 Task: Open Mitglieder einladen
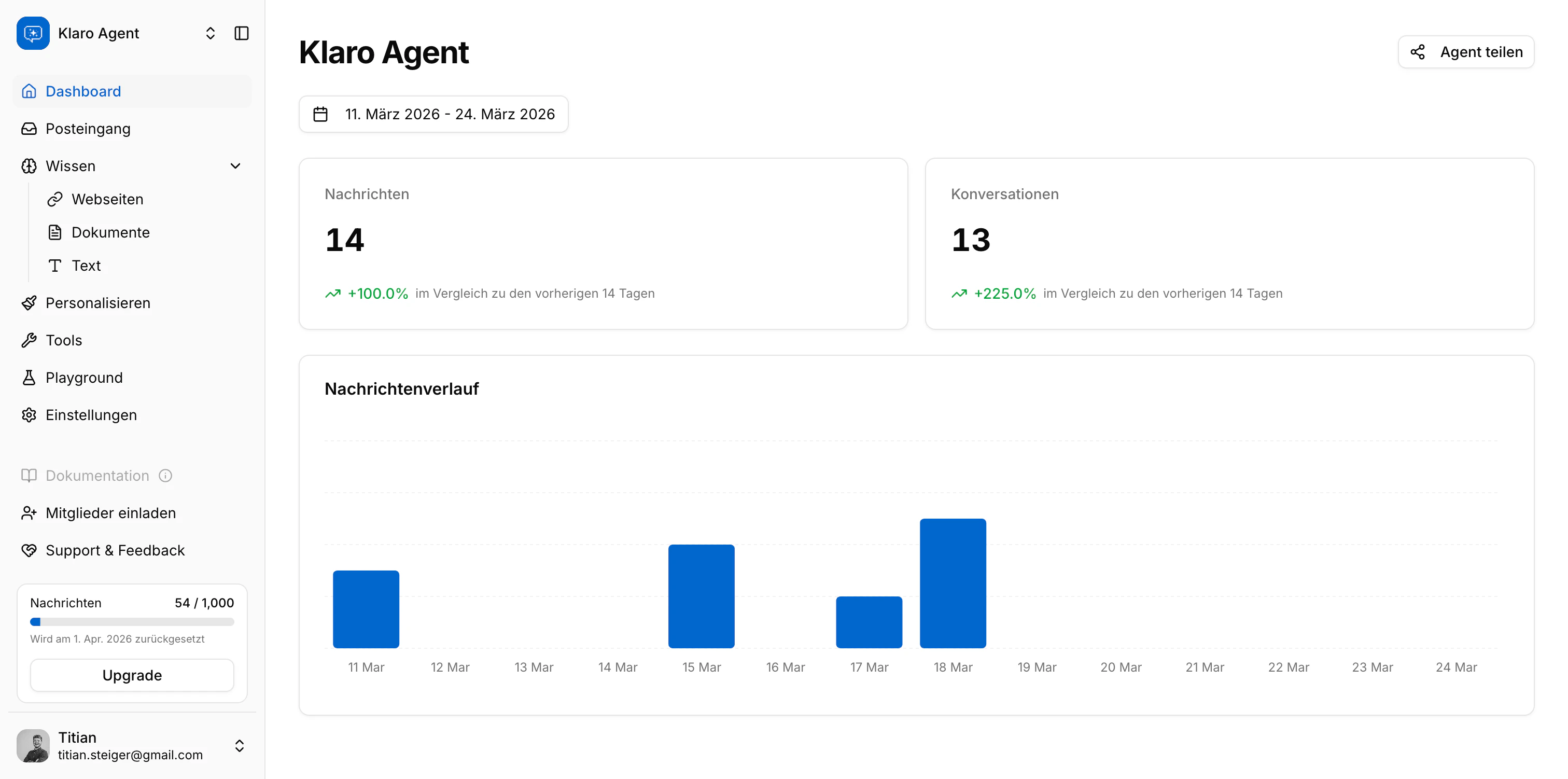pyautogui.click(x=110, y=513)
